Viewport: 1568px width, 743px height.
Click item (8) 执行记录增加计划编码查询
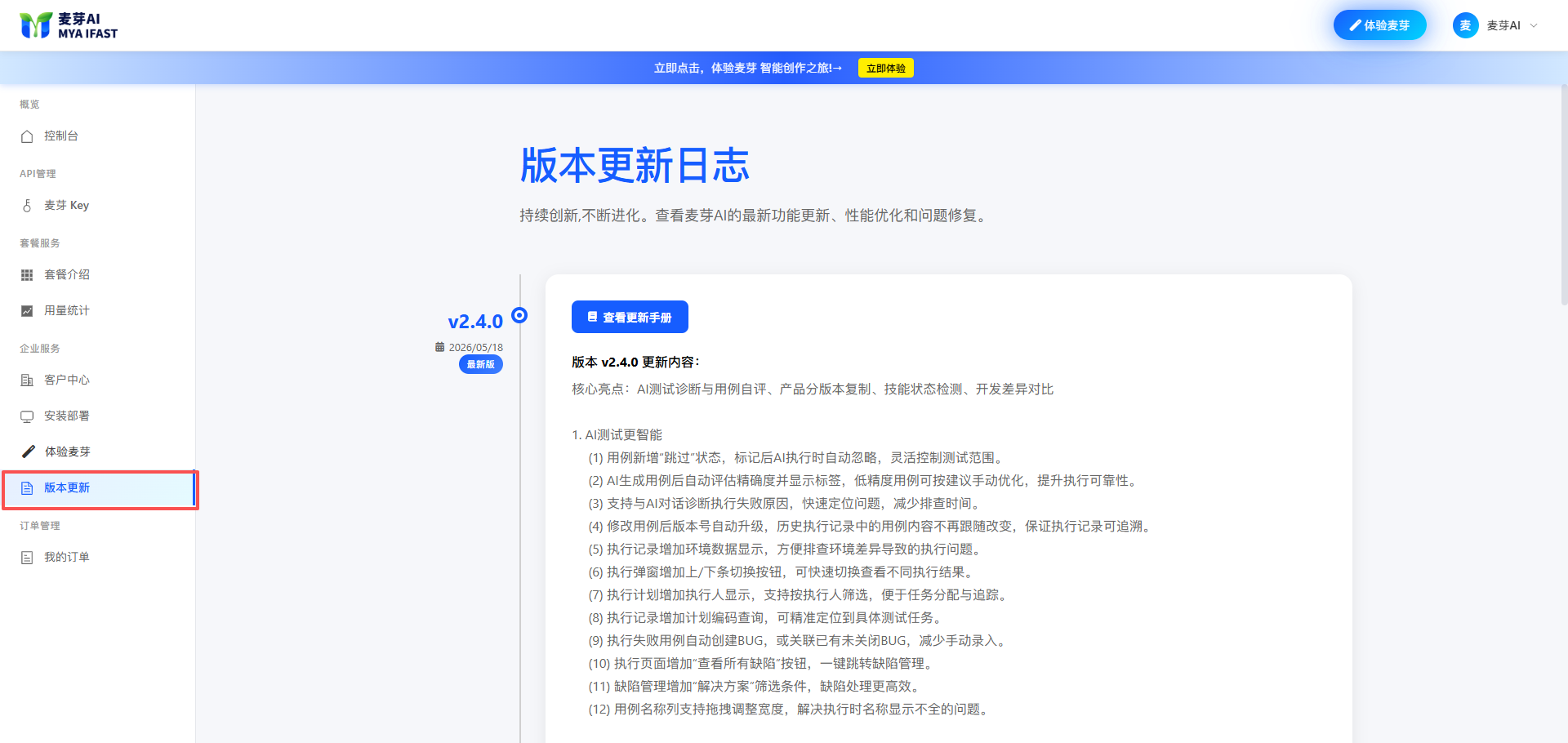pos(767,618)
